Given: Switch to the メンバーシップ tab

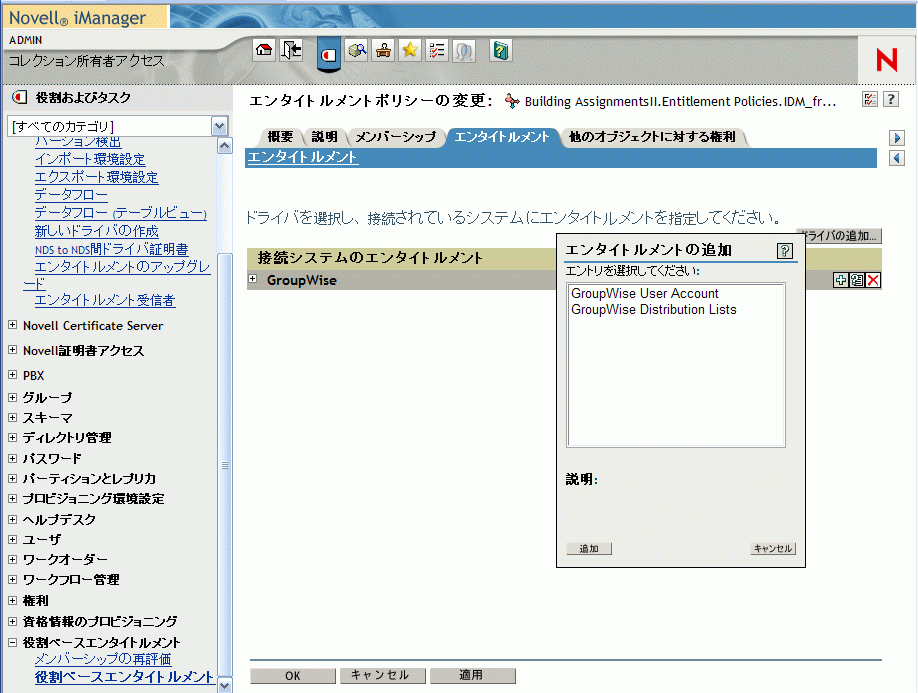Looking at the screenshot, I should (x=396, y=136).
